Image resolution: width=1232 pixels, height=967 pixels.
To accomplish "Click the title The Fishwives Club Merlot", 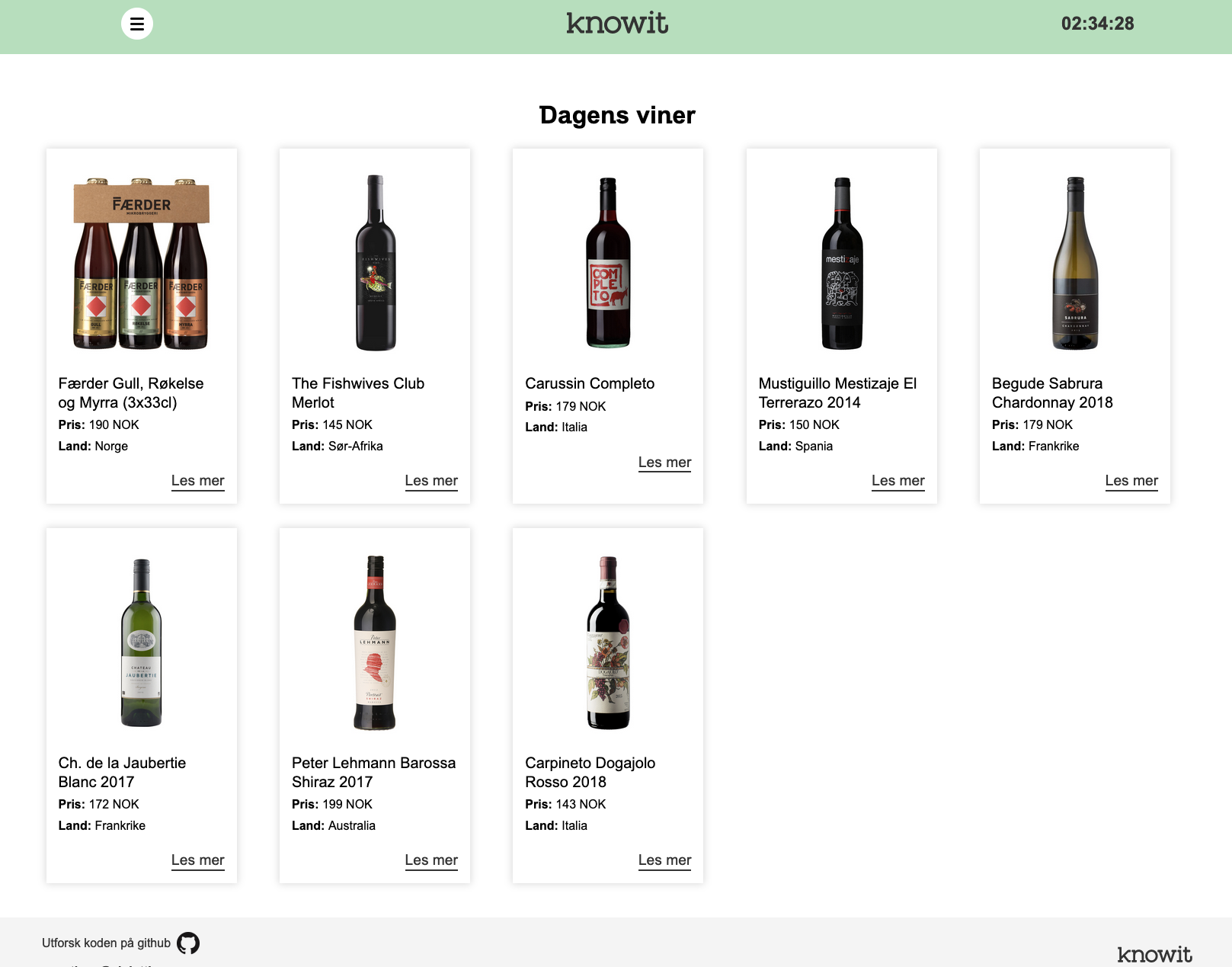I will (x=358, y=393).
